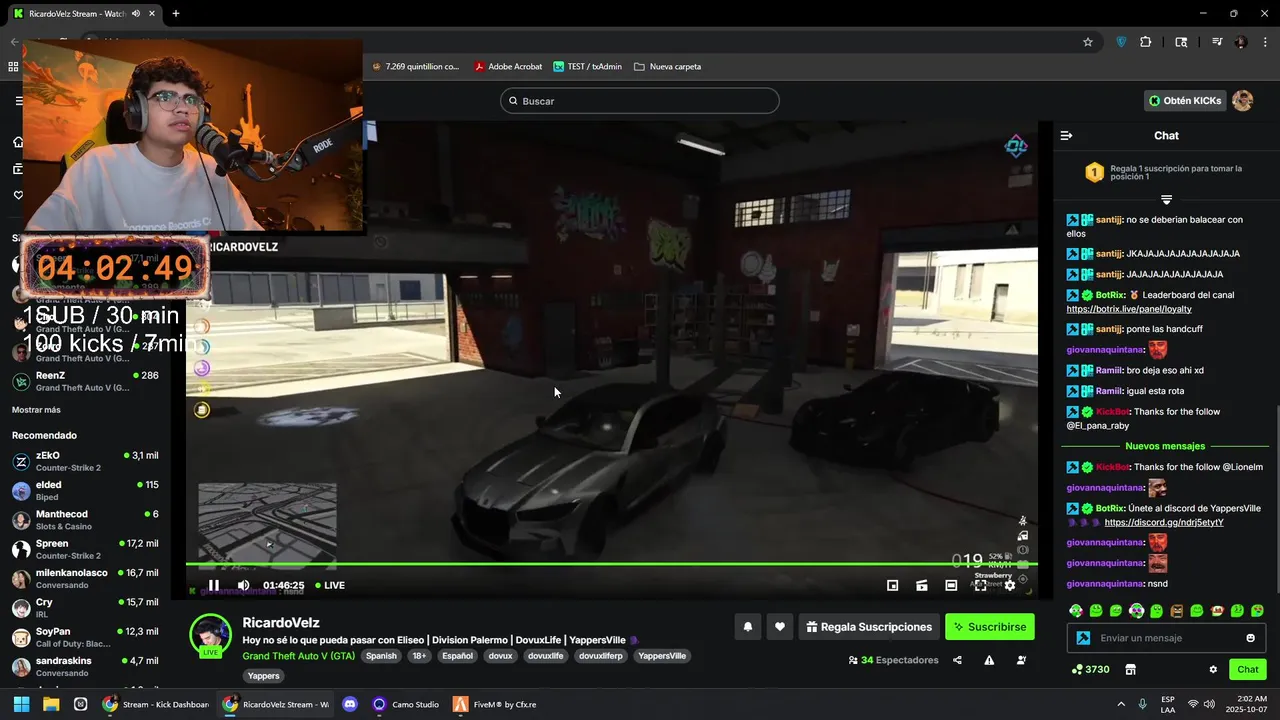The height and width of the screenshot is (720, 1280).
Task: Select the Yappers tag
Action: (264, 676)
